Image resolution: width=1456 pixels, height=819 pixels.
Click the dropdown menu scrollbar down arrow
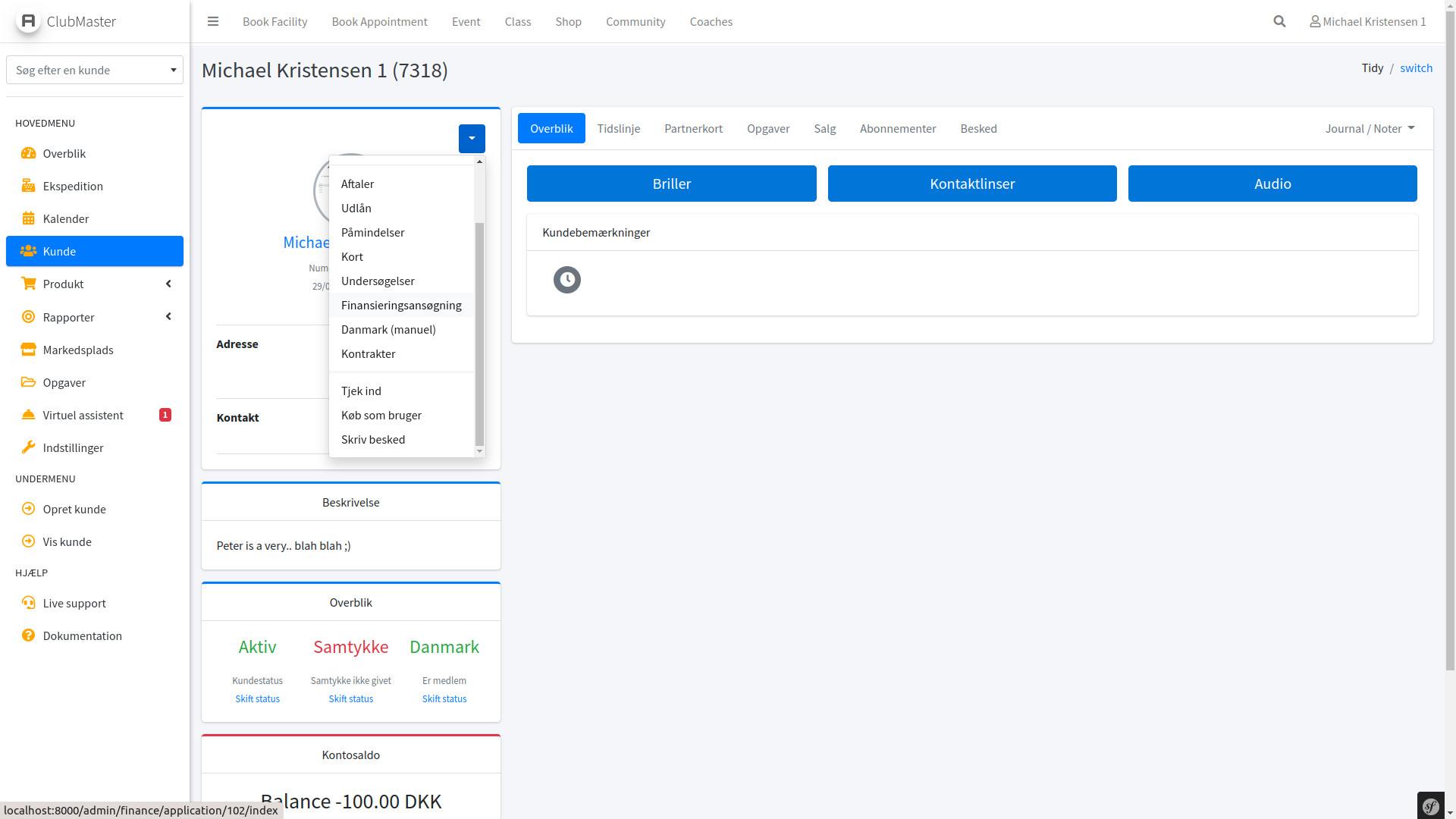(x=479, y=451)
